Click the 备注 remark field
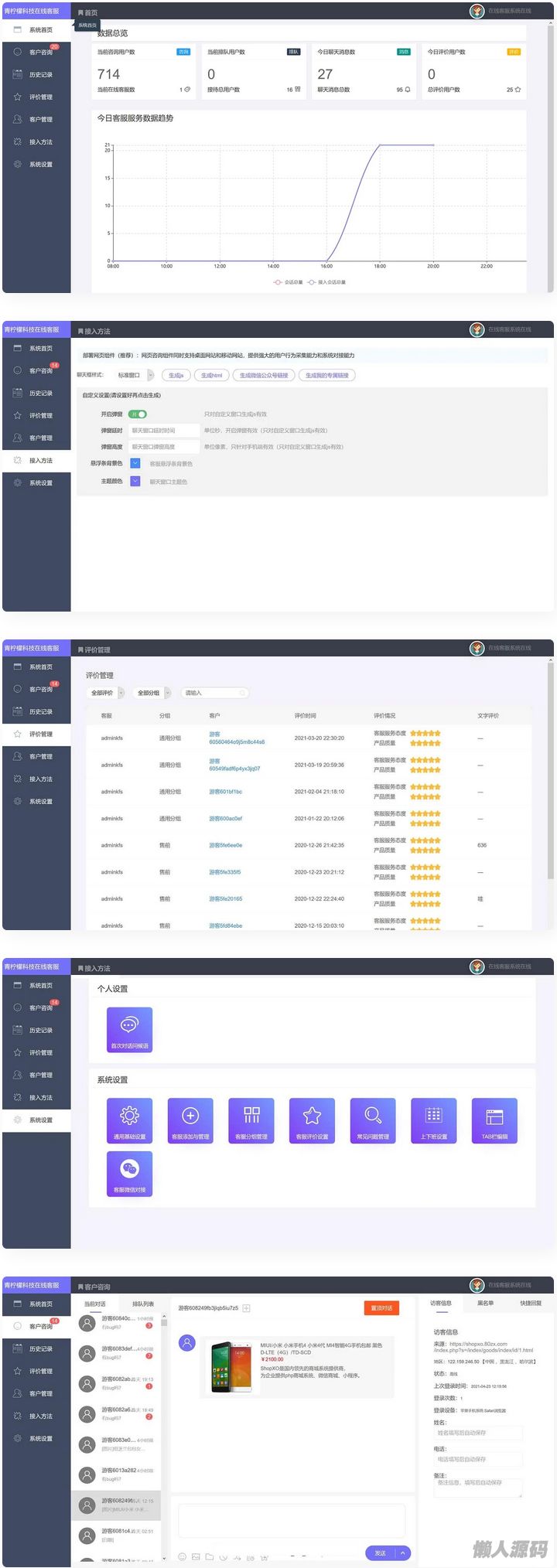 [478, 1488]
